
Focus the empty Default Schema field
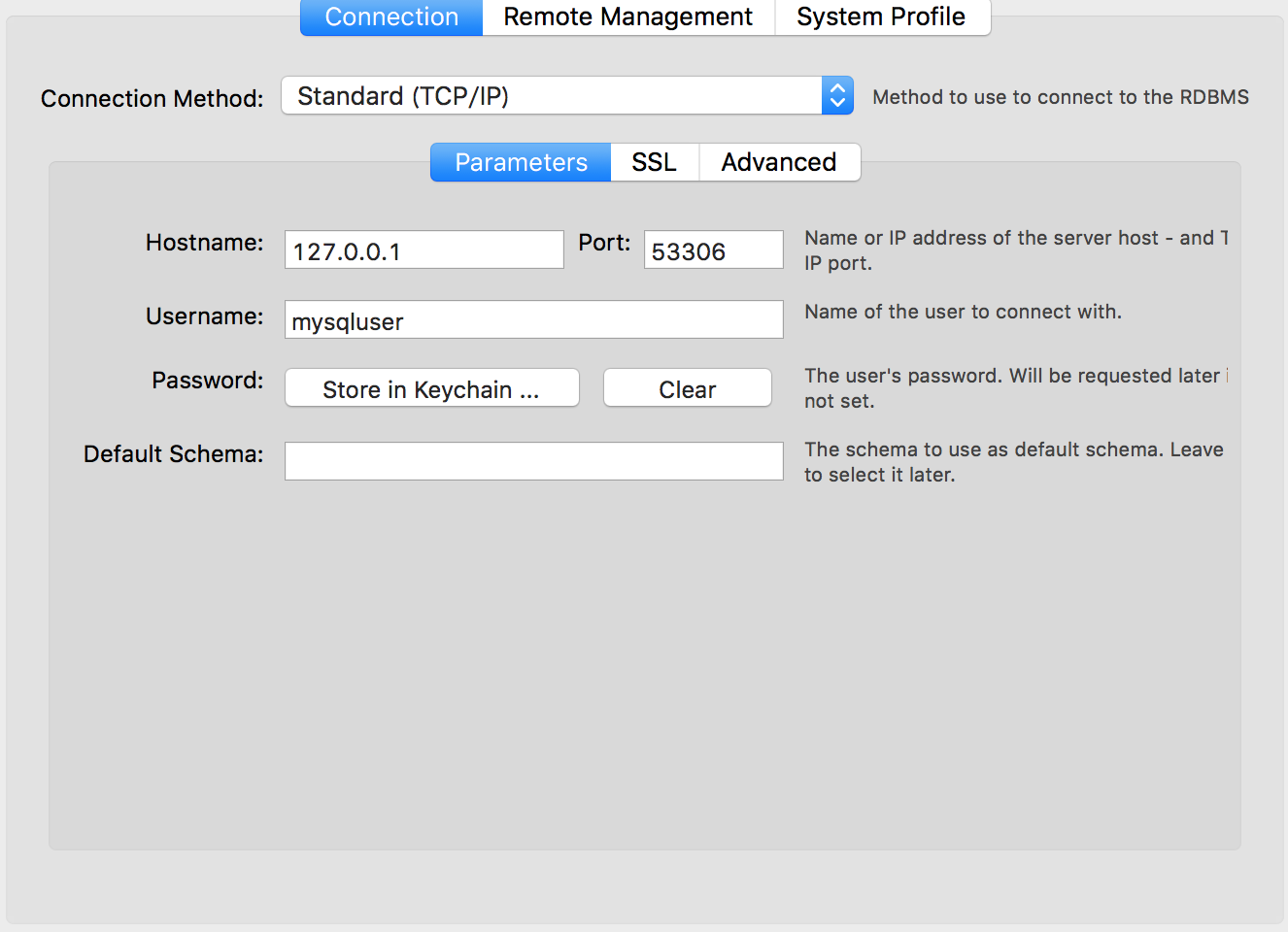coord(533,460)
